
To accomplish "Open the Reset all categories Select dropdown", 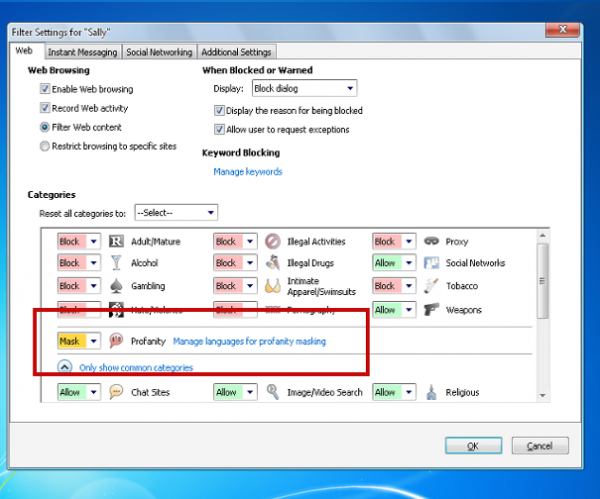I will (176, 212).
